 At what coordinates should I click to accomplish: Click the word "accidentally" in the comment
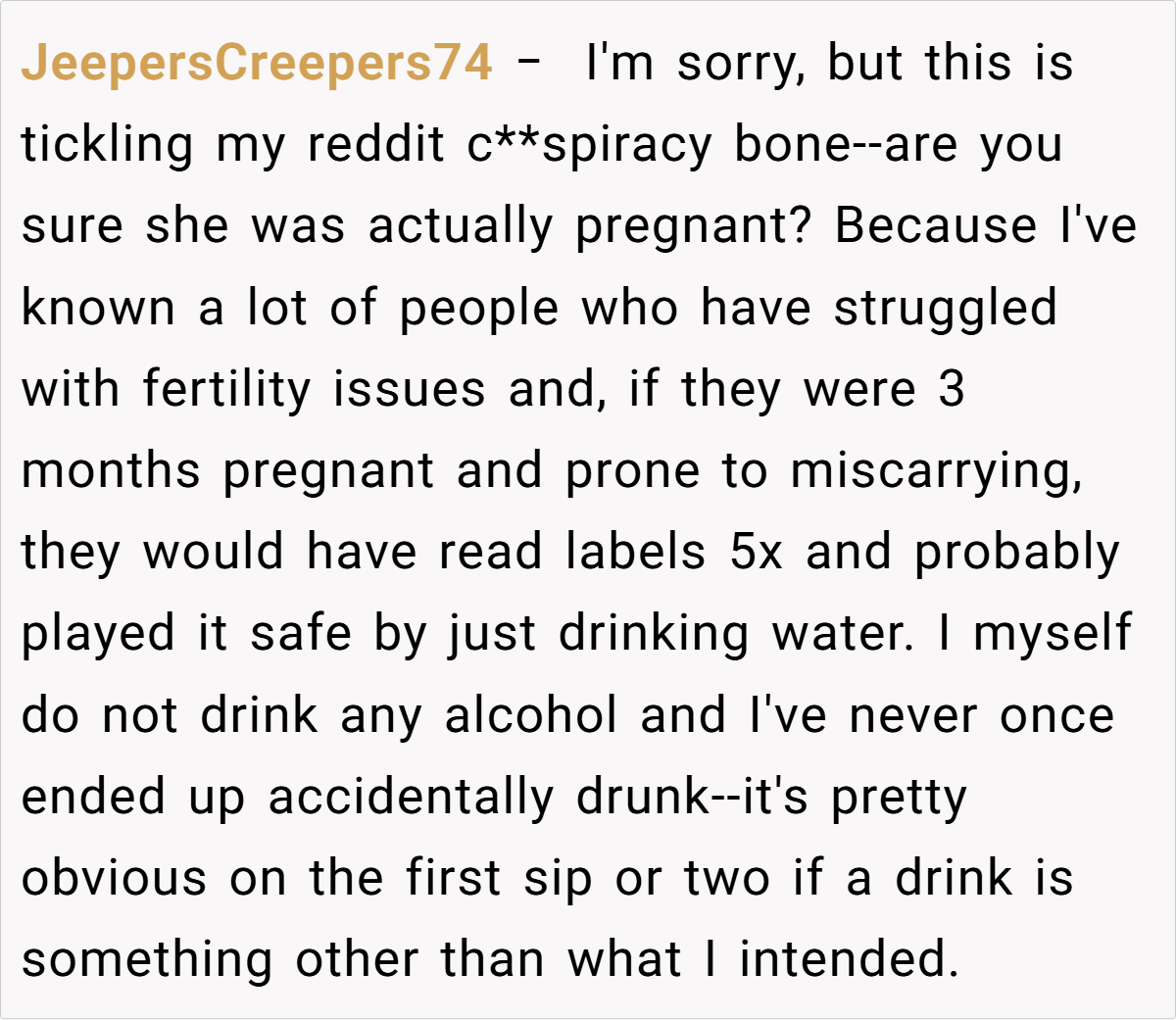tap(411, 796)
